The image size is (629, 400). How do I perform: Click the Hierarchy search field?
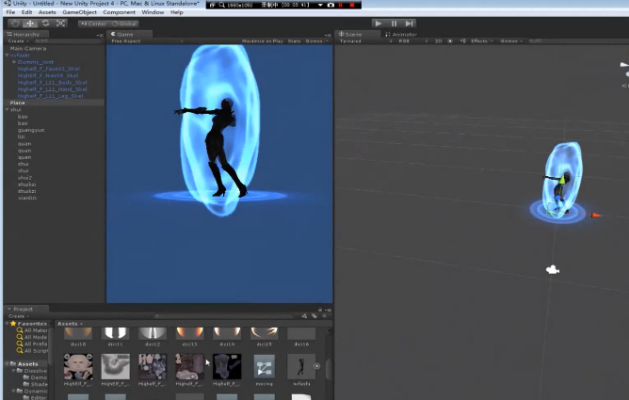click(66, 41)
